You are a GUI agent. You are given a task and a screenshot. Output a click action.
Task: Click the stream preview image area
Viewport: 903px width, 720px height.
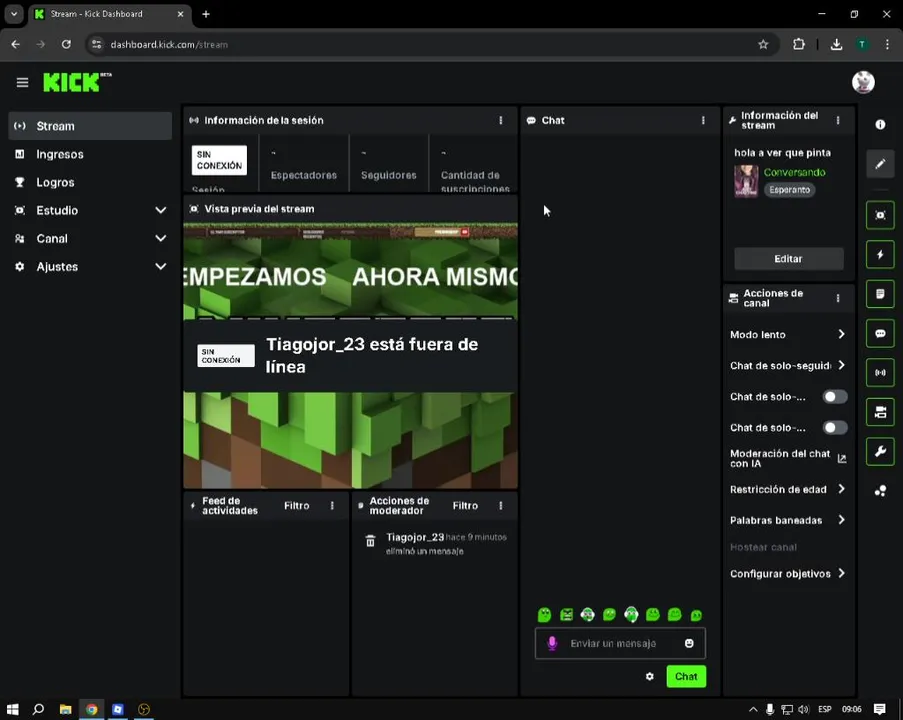click(350, 356)
